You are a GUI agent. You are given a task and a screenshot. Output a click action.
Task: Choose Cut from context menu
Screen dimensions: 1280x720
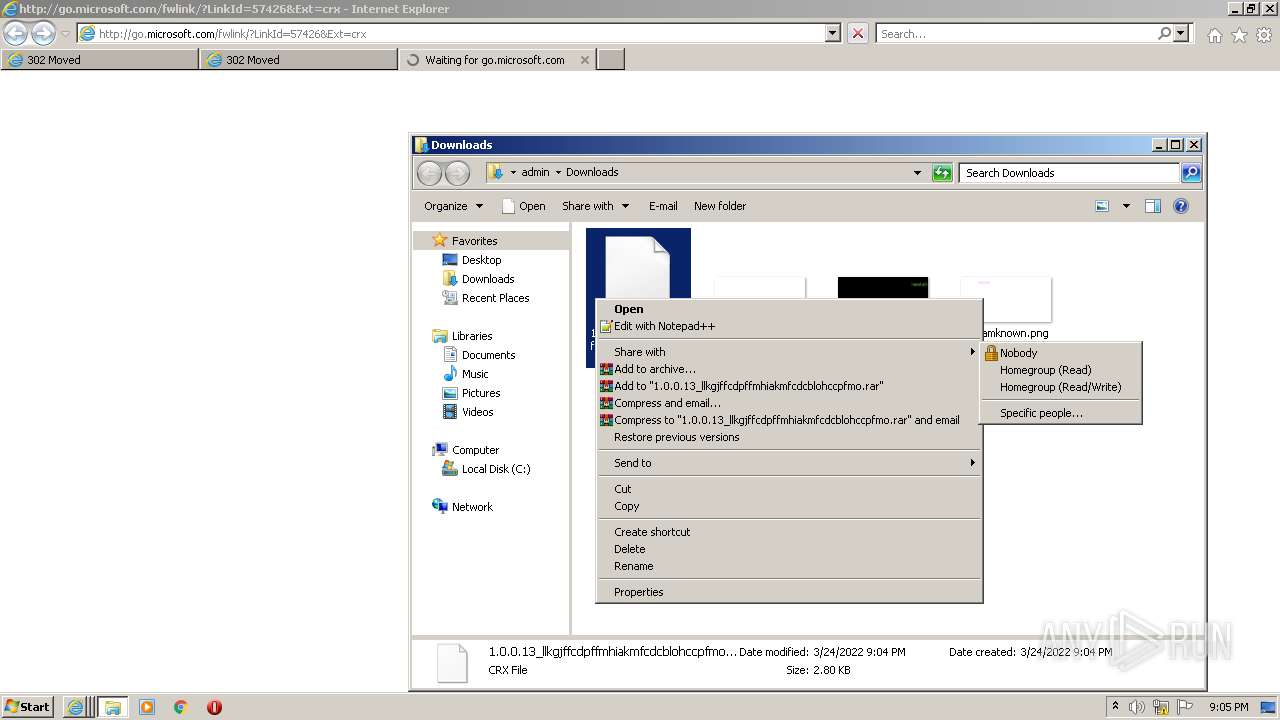point(789,489)
